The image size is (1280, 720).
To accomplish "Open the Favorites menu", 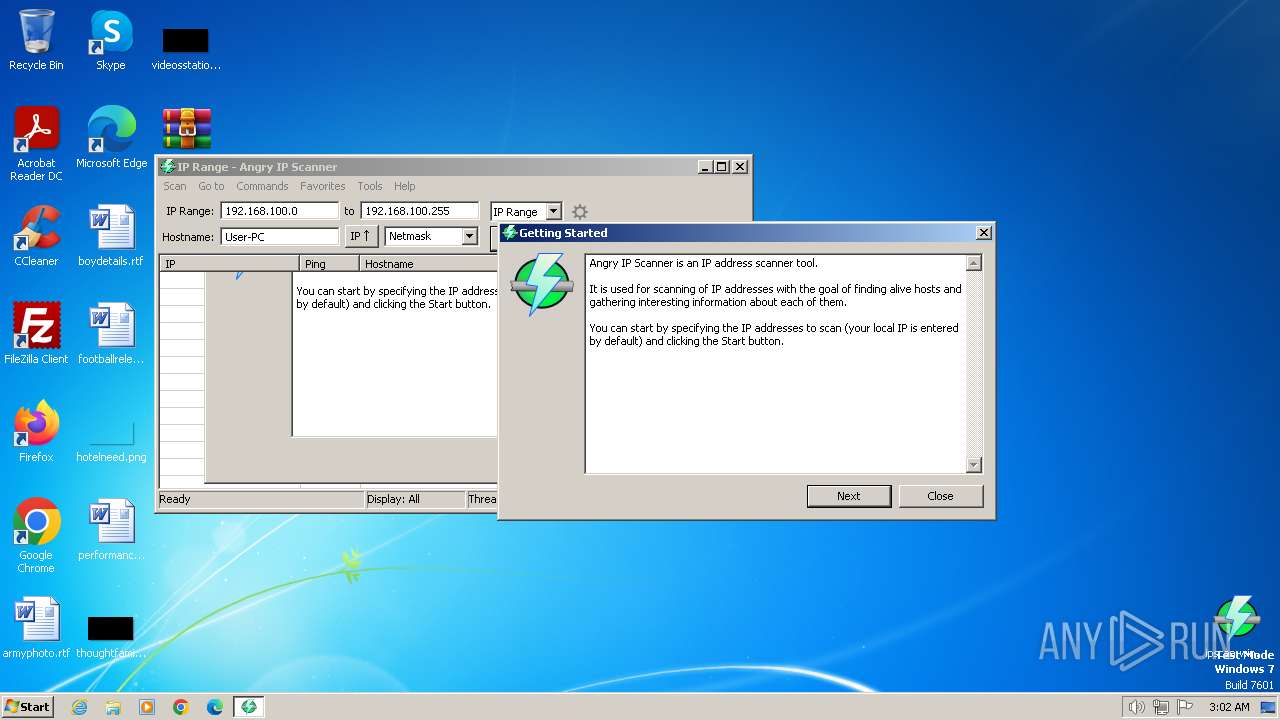I will (x=323, y=186).
